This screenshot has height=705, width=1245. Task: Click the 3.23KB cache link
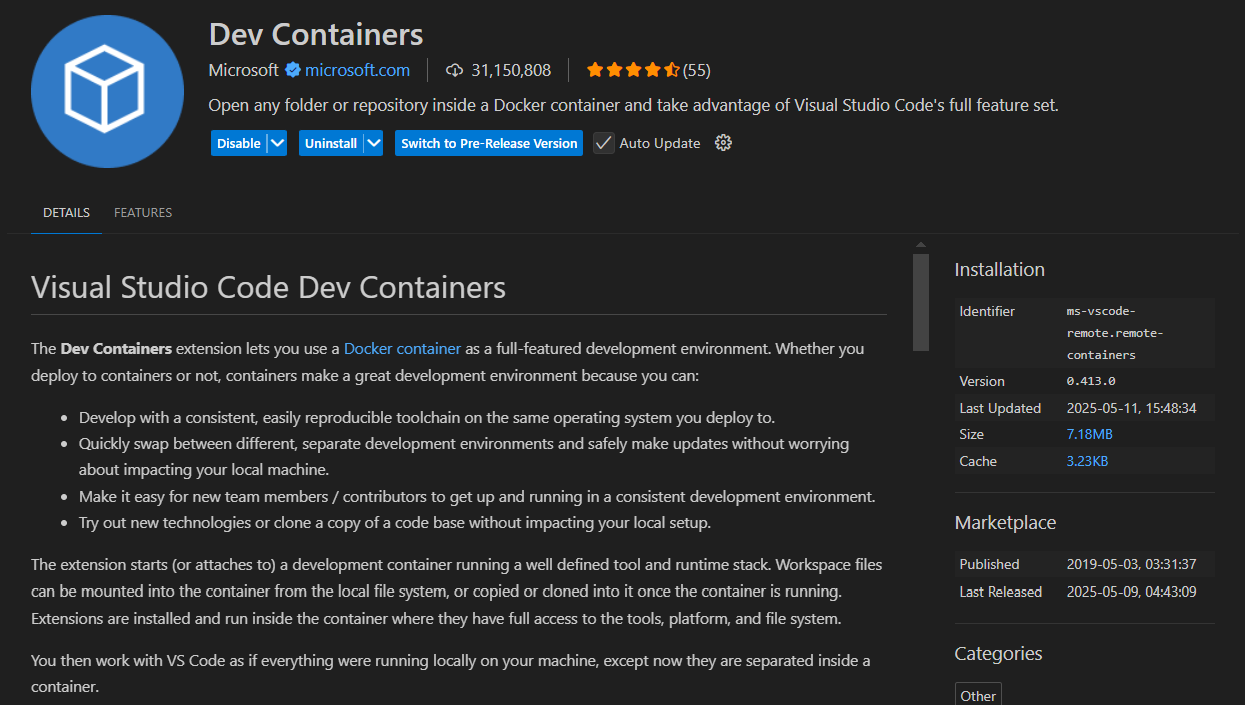click(1087, 461)
